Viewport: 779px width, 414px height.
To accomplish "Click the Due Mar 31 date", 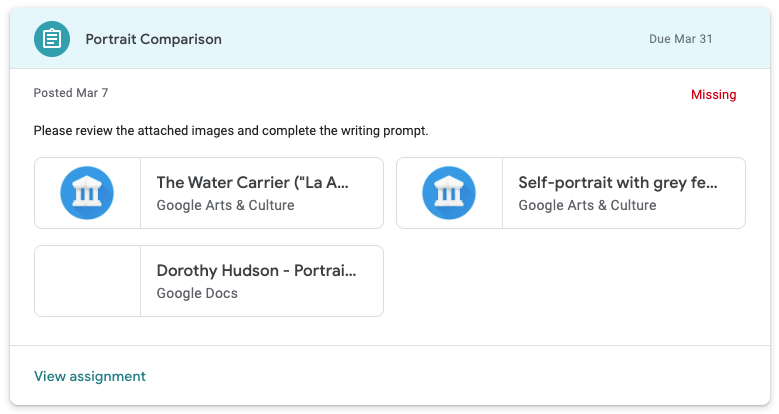I will pos(680,39).
